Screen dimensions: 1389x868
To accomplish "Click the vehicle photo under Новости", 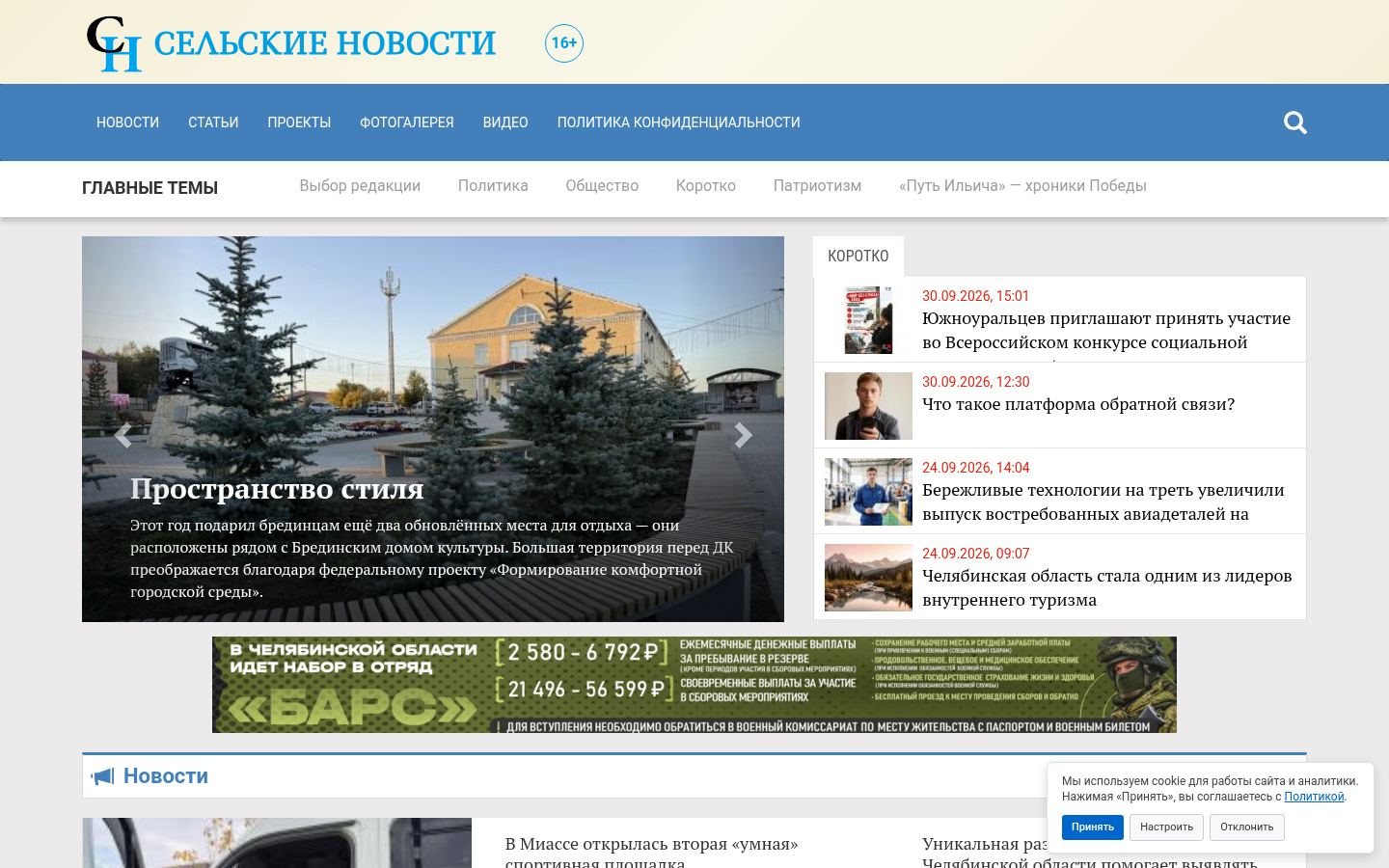I will (x=277, y=843).
